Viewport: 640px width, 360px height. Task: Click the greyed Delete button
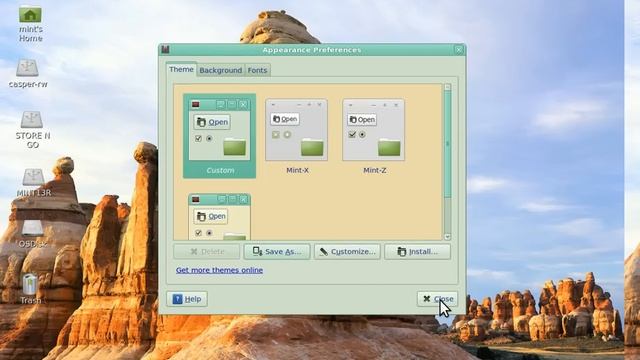point(207,252)
